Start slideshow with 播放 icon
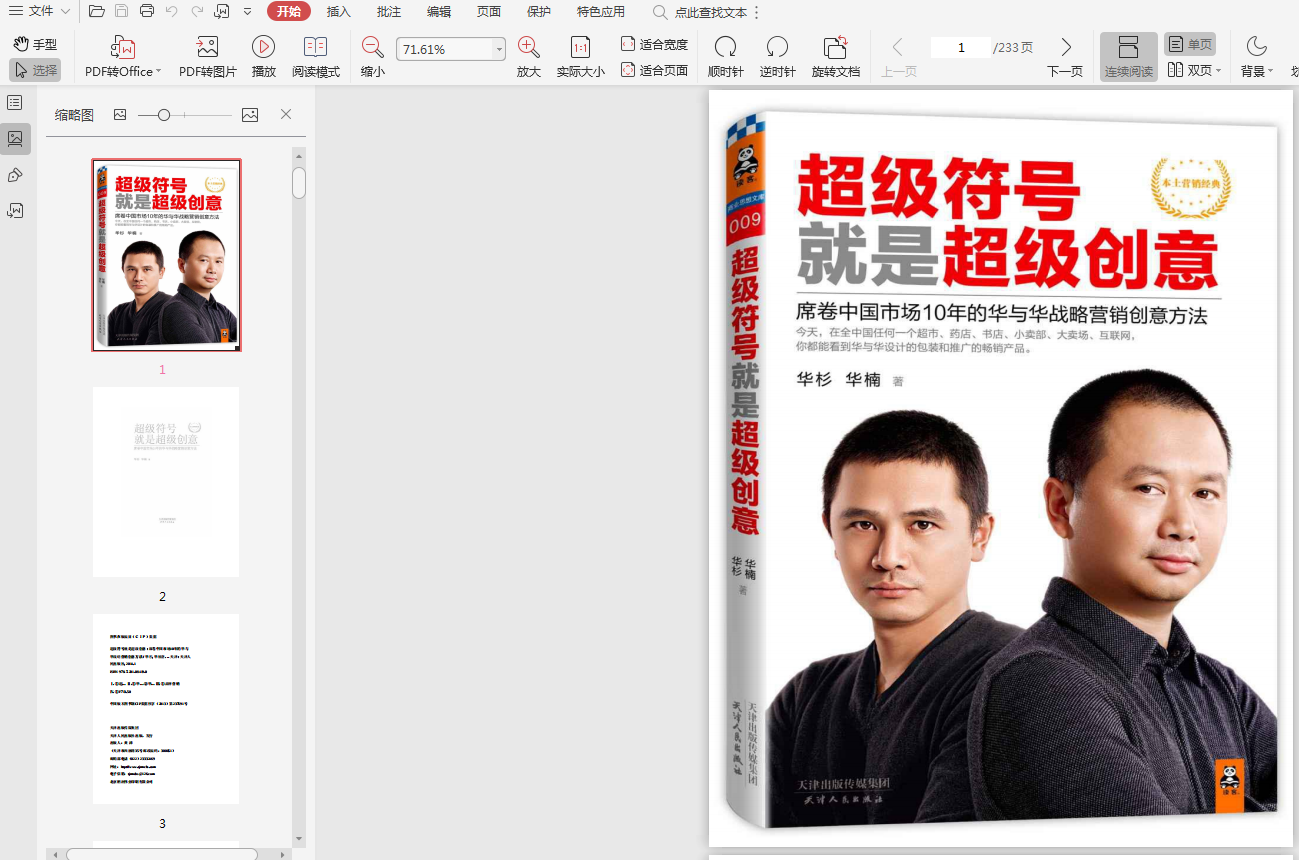Image resolution: width=1299 pixels, height=860 pixels. [x=264, y=48]
